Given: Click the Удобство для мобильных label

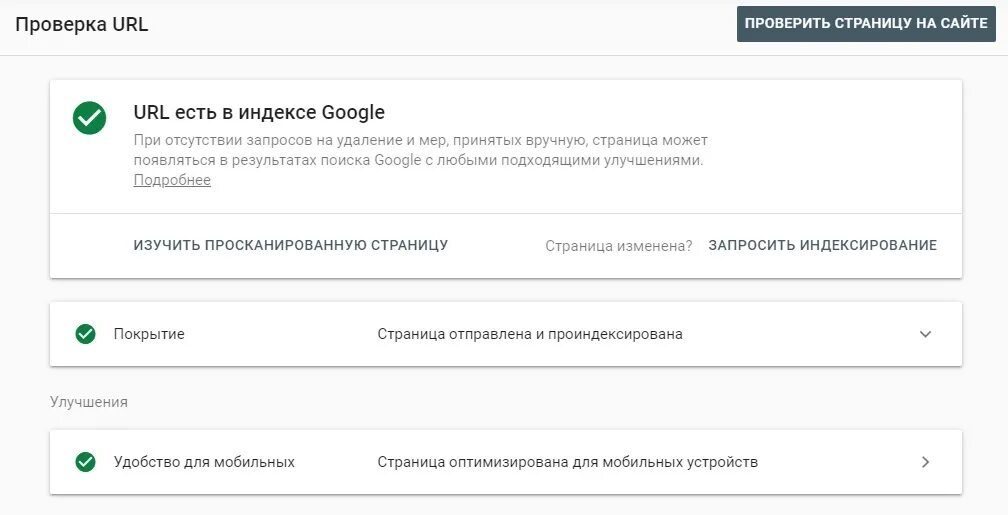Looking at the screenshot, I should pyautogui.click(x=204, y=462).
